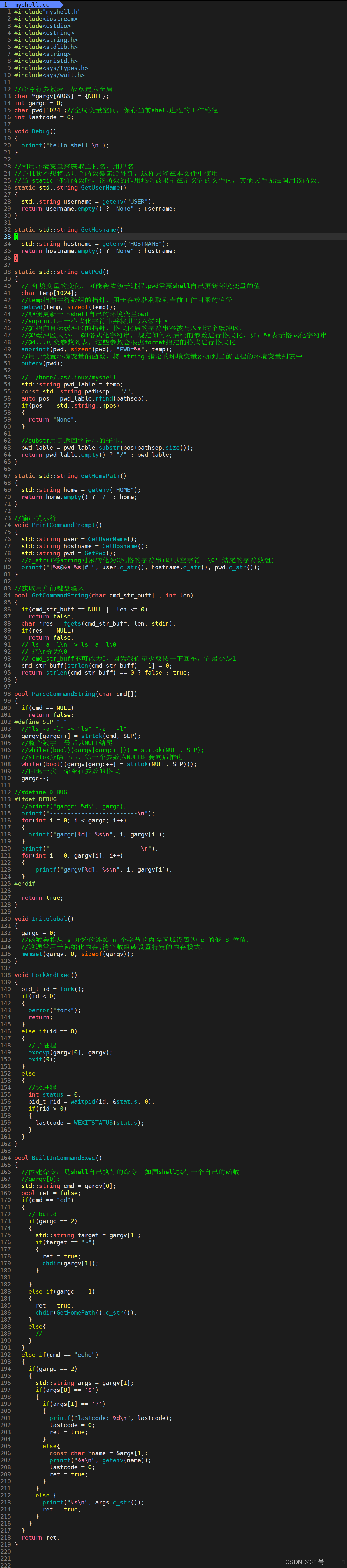The image size is (347, 1568).
Task: Click the line "char temp[1024];"
Action: click(49, 293)
